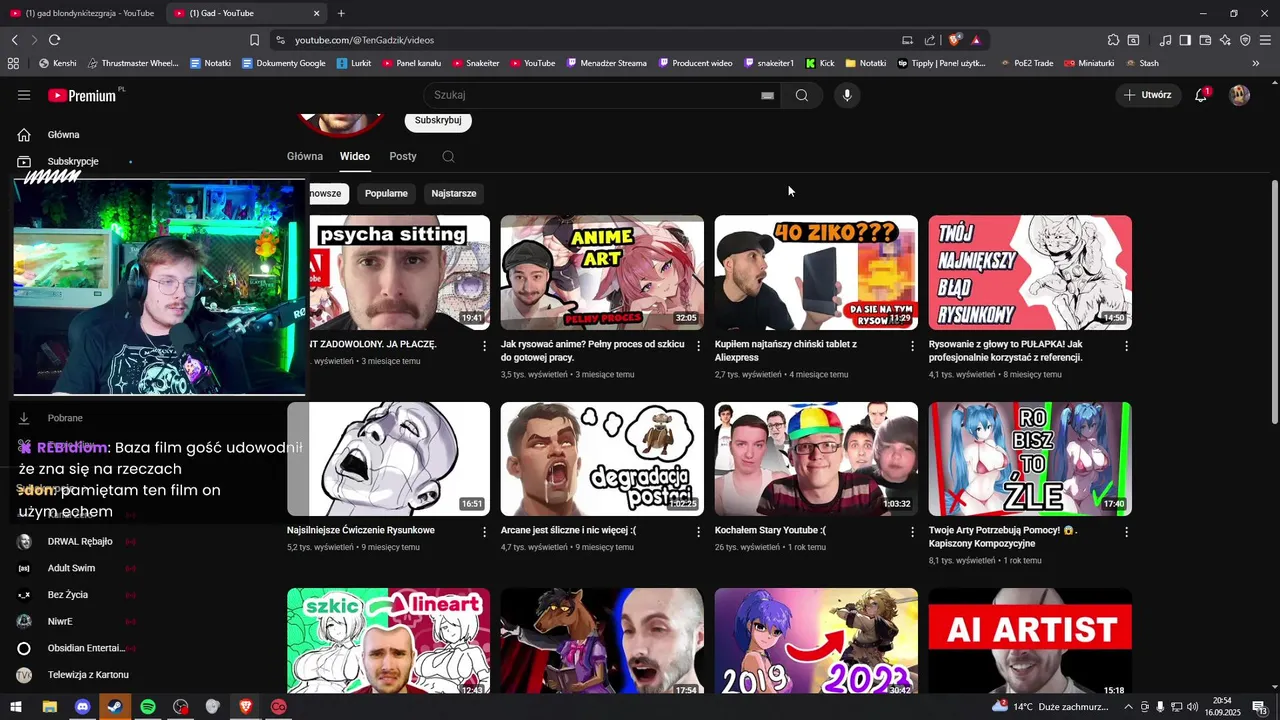Open the browser hamburger menu
Screen dimensions: 1280x720
tap(1264, 40)
